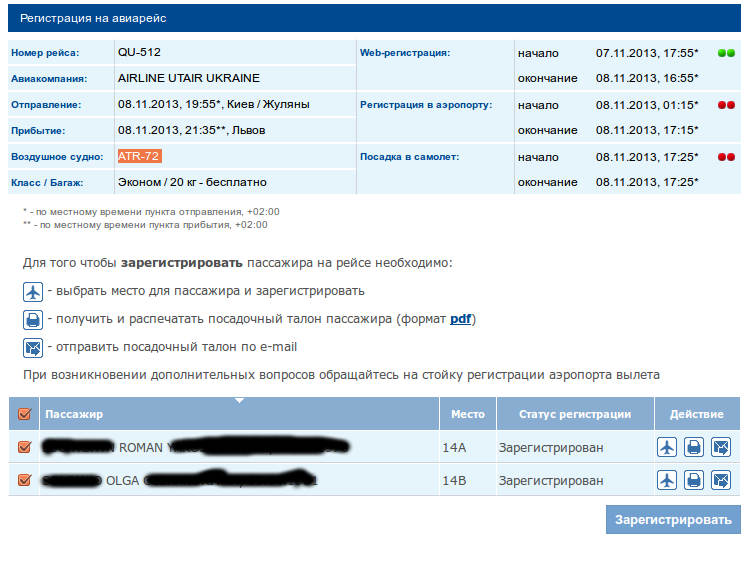Toggle the select-all checkbox in table header
This screenshot has width=747, height=572.
(25, 414)
